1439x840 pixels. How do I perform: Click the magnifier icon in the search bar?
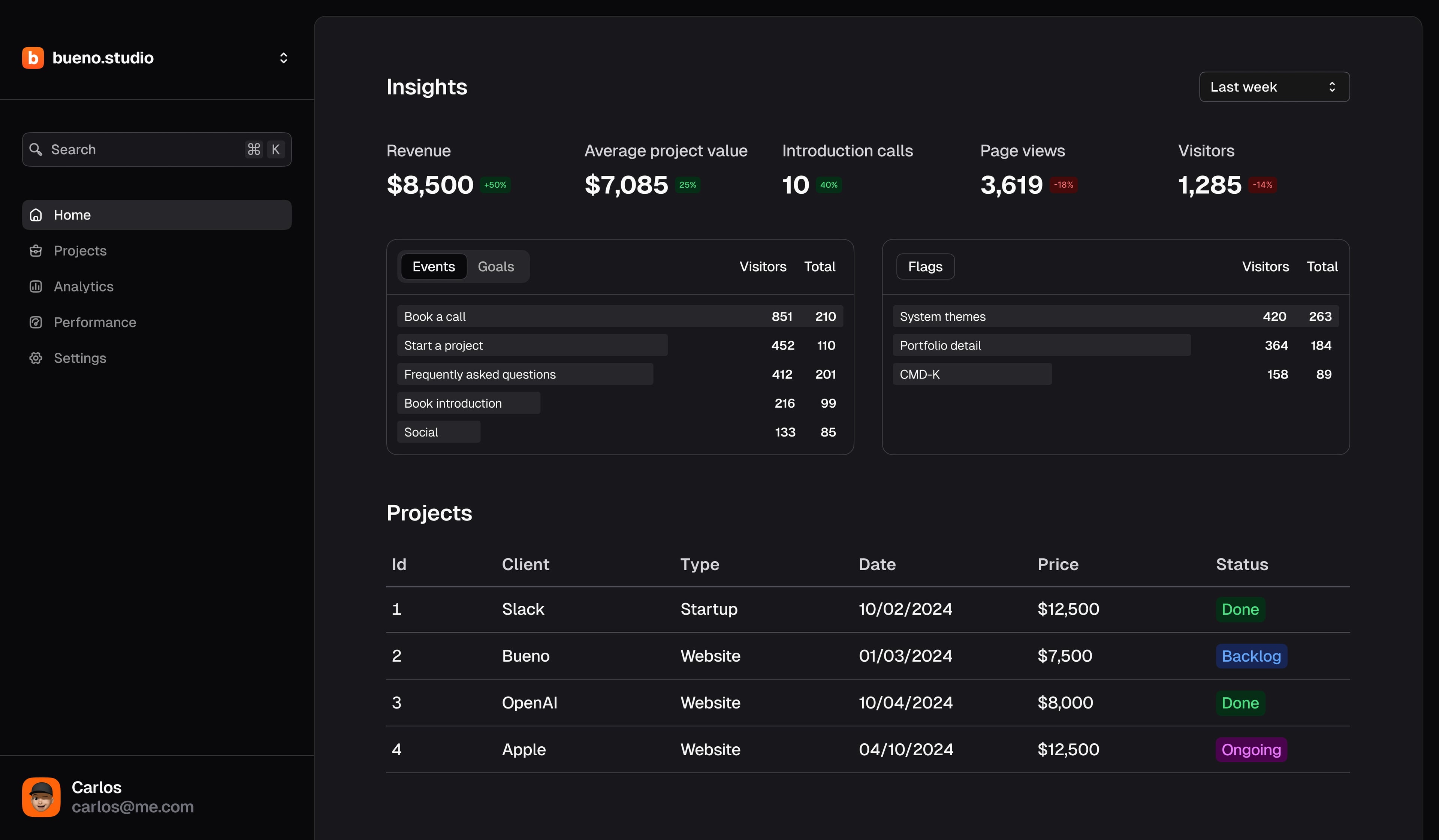click(x=36, y=149)
